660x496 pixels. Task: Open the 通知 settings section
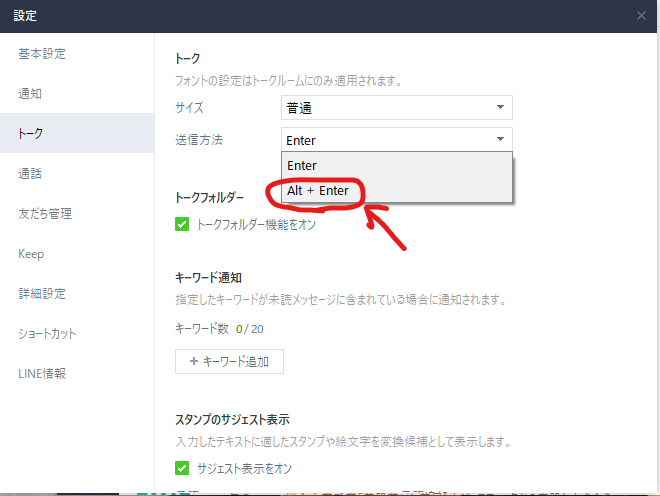[30, 93]
